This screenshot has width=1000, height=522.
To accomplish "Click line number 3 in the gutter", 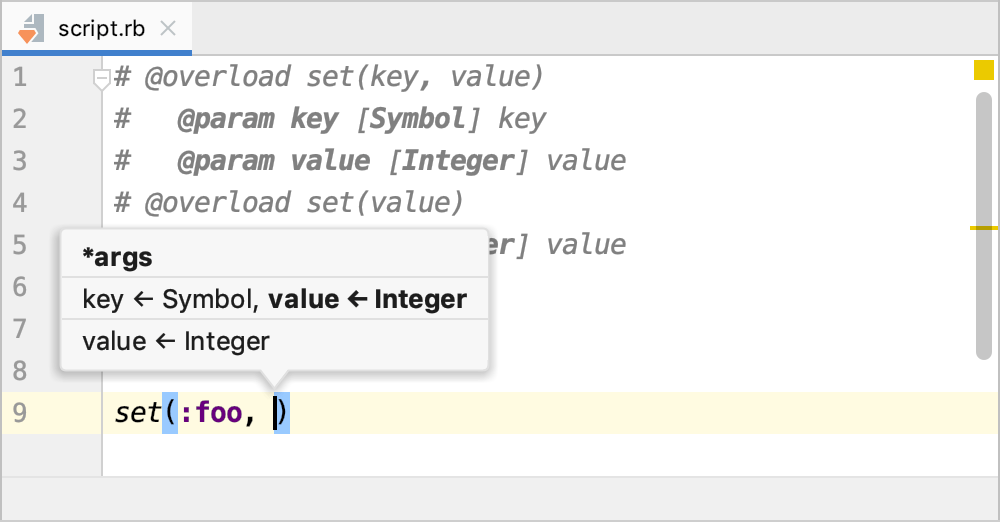I will (20, 161).
